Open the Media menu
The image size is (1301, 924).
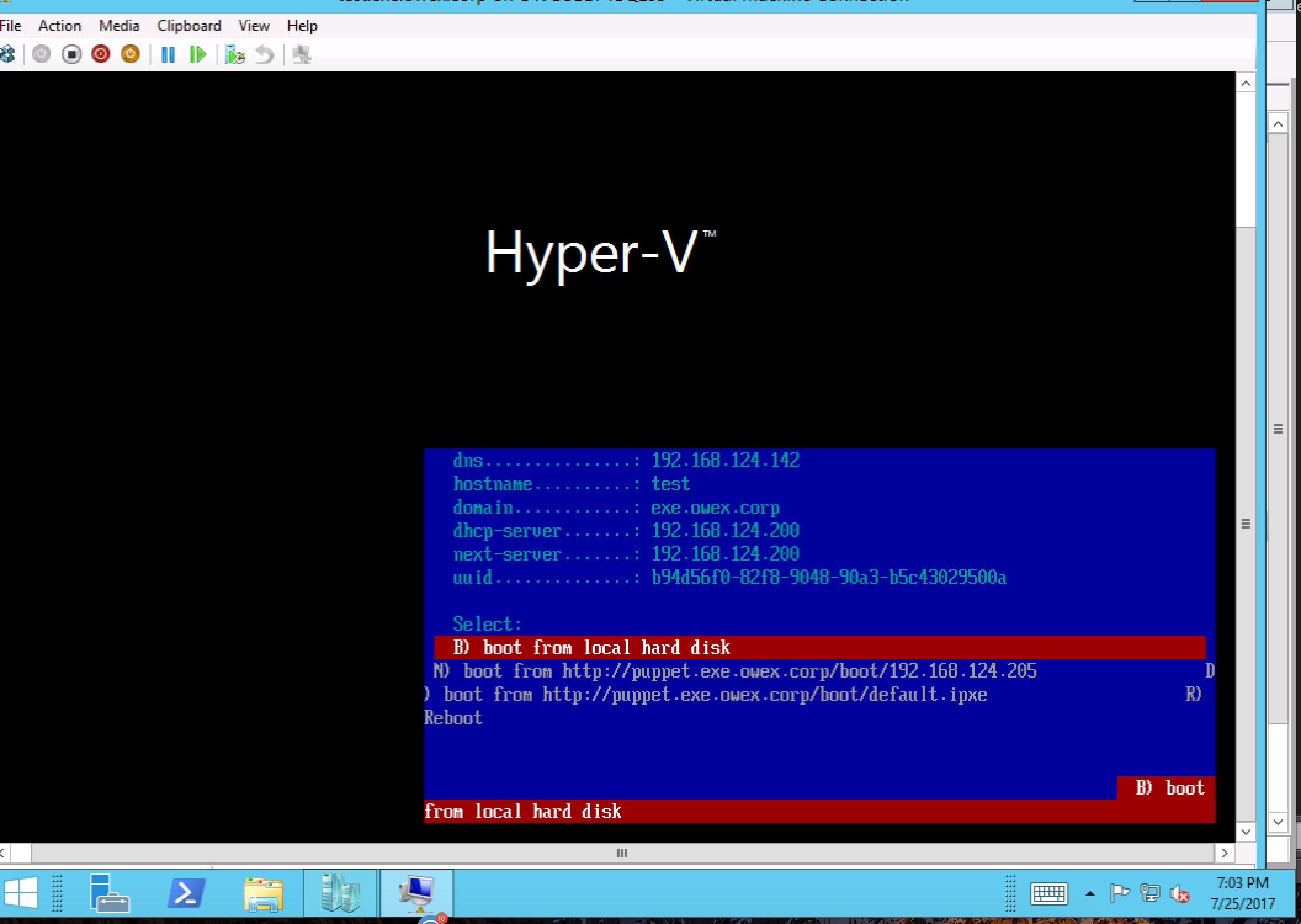point(119,26)
